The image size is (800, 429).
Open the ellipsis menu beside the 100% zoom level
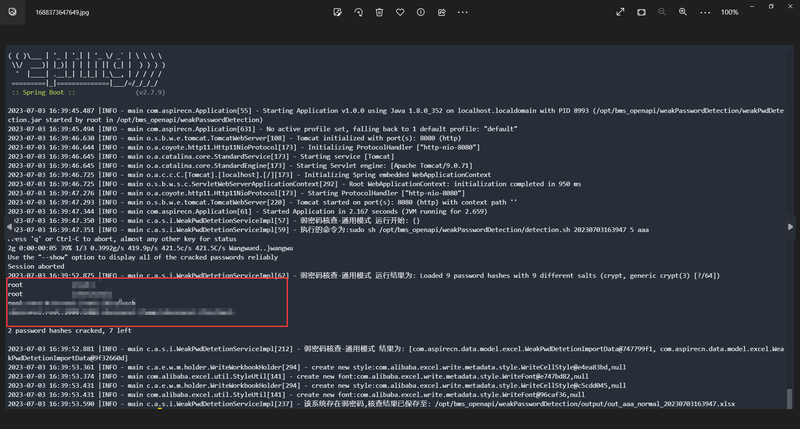click(705, 12)
